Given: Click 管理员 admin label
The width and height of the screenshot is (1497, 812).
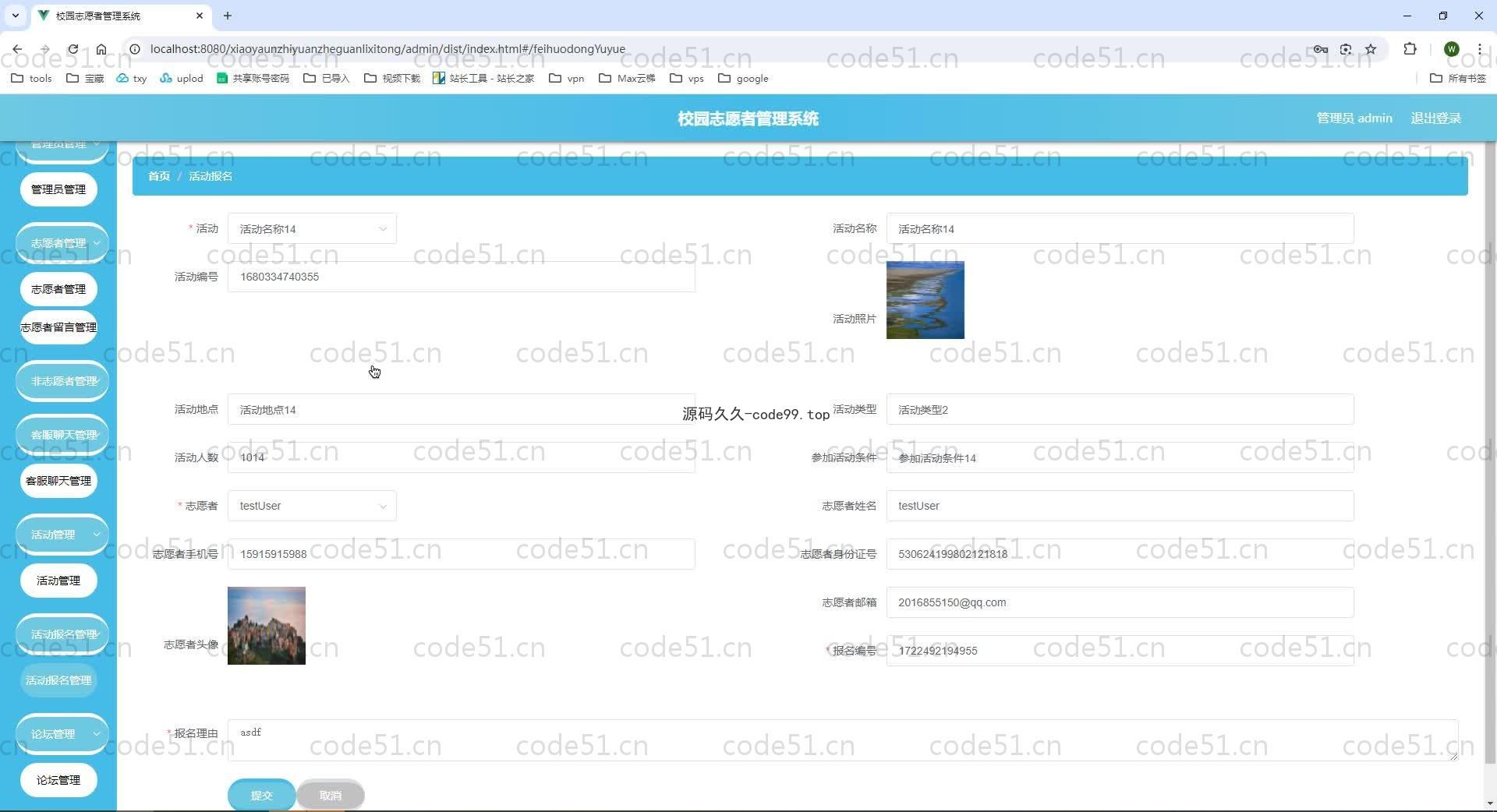Looking at the screenshot, I should click(1354, 118).
